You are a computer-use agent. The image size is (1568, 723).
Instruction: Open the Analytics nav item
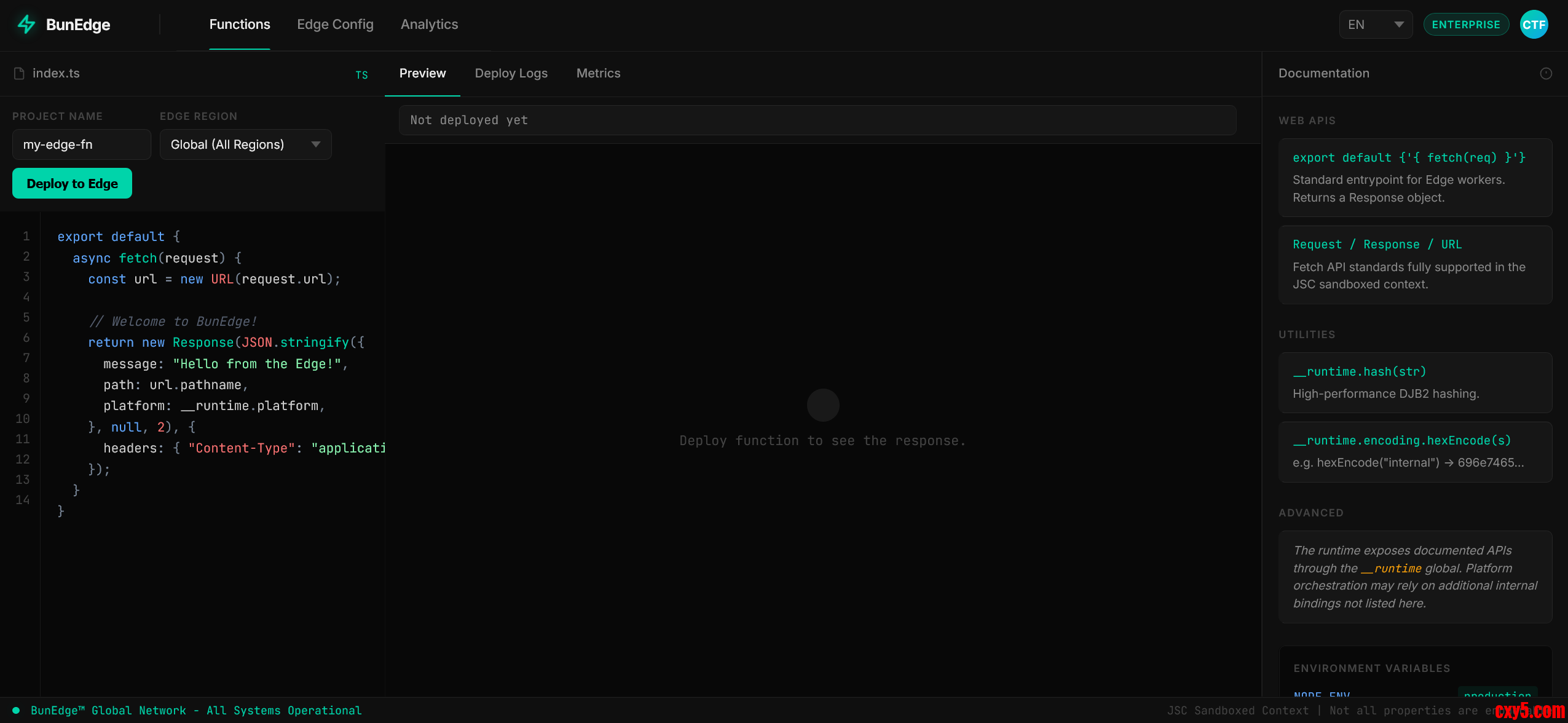coord(429,25)
